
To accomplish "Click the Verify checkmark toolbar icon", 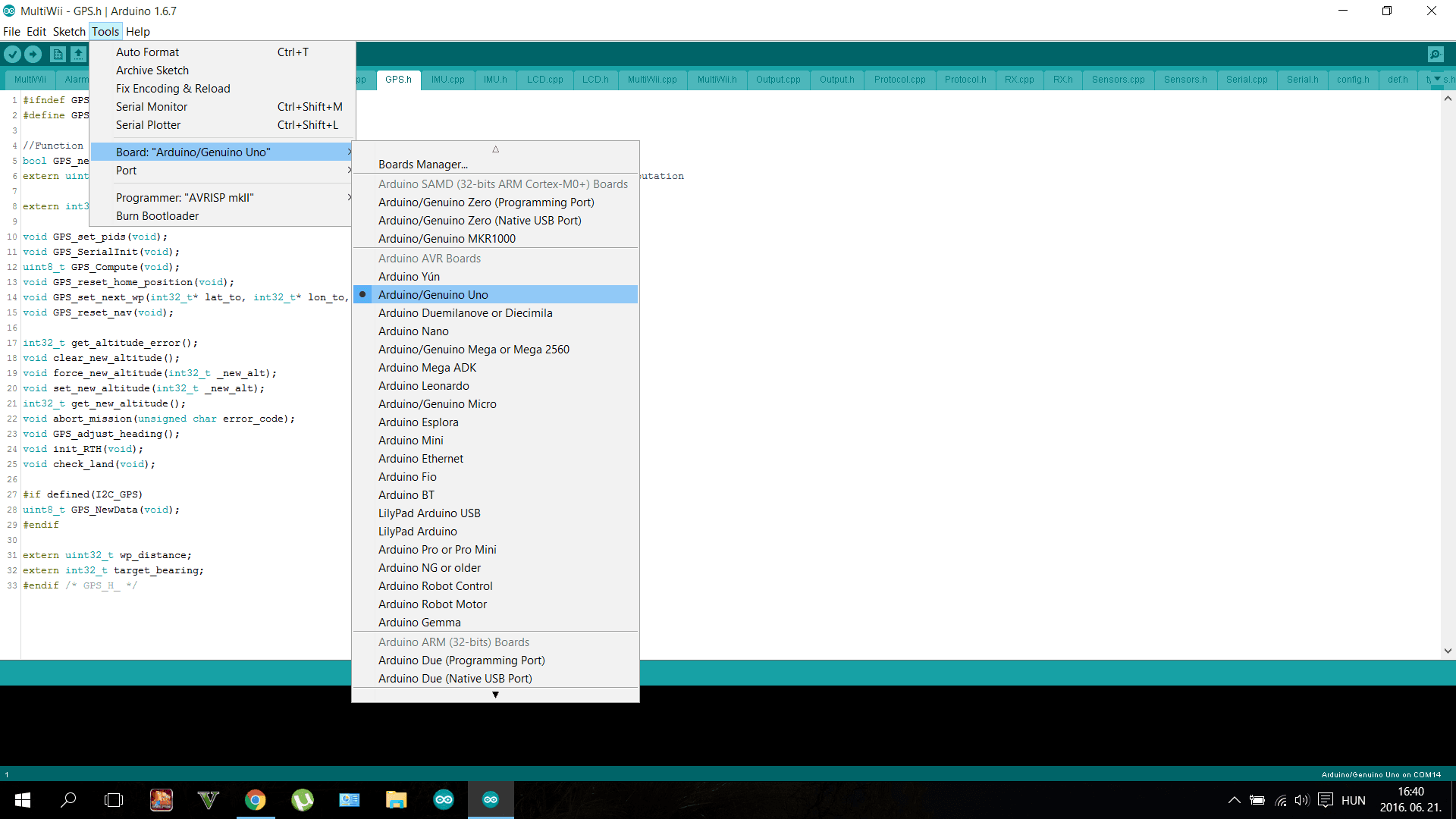I will [x=12, y=54].
